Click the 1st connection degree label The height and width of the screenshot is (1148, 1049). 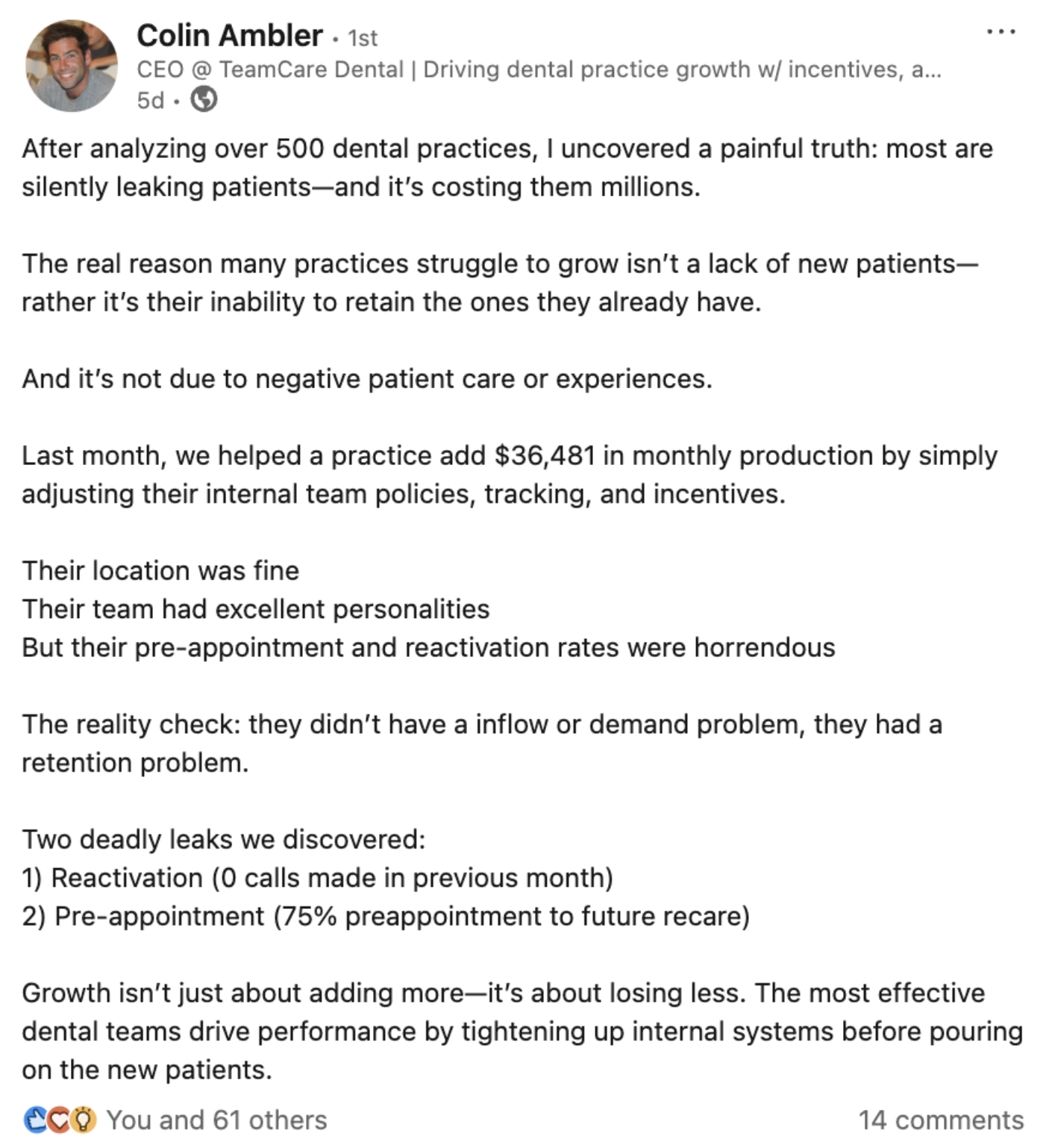363,37
